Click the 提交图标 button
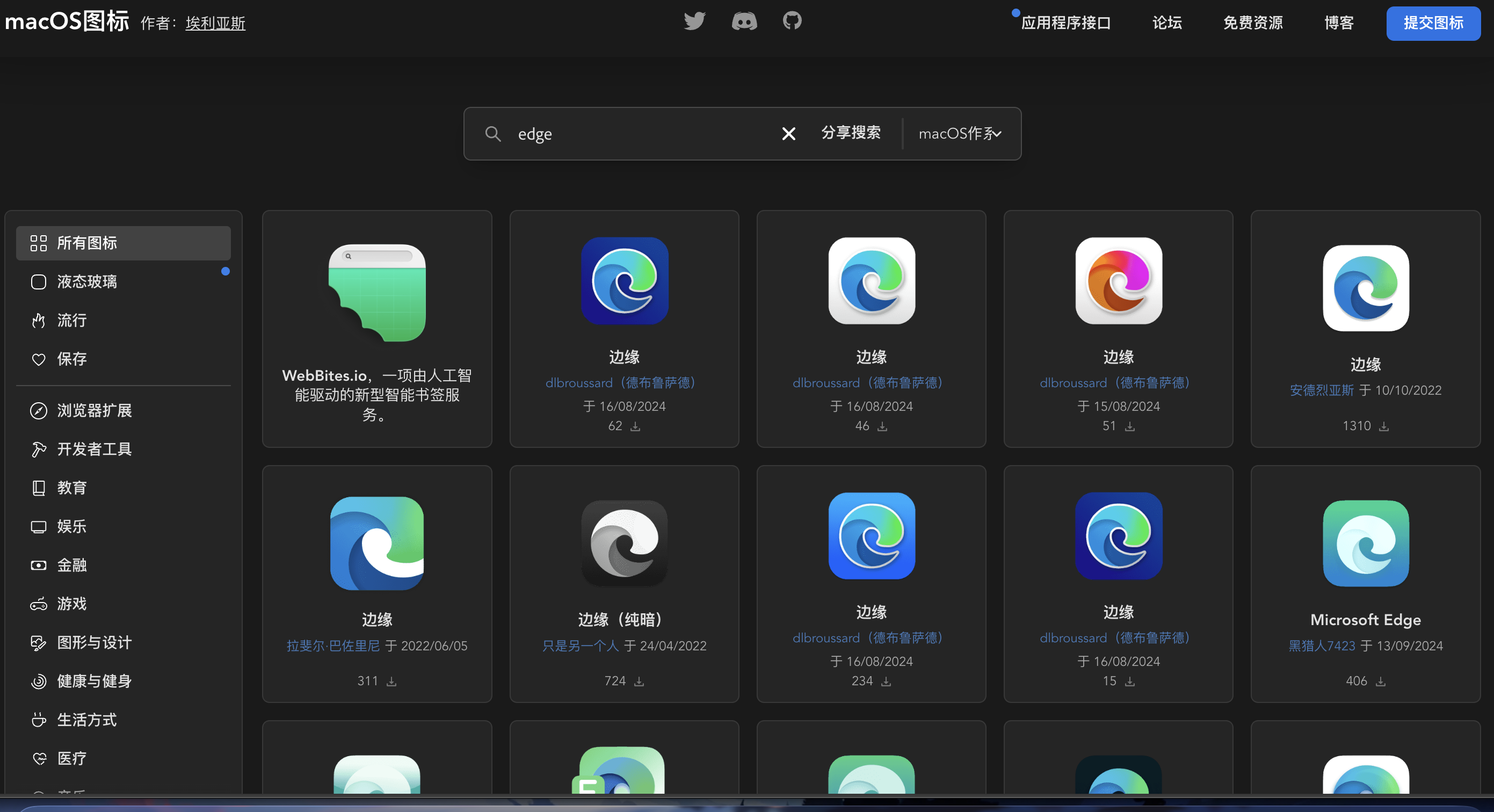 tap(1433, 23)
